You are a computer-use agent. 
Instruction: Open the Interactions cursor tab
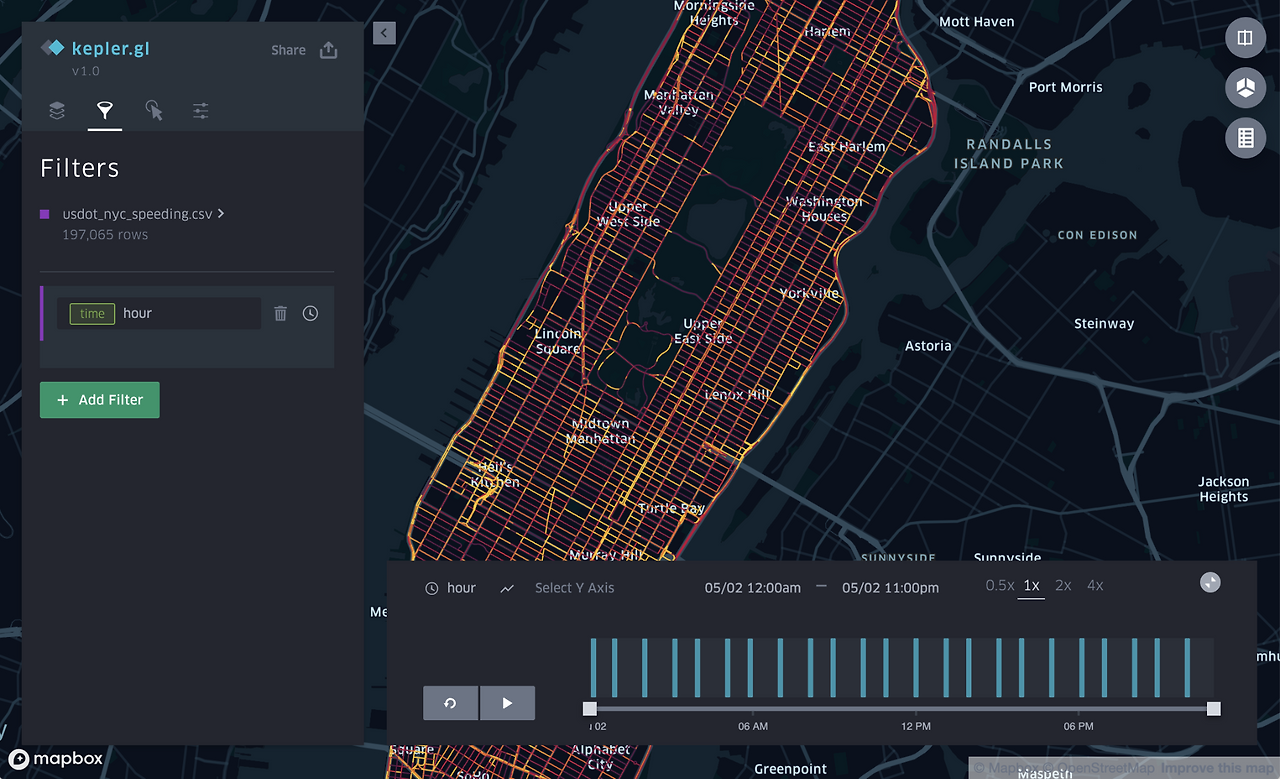click(153, 110)
